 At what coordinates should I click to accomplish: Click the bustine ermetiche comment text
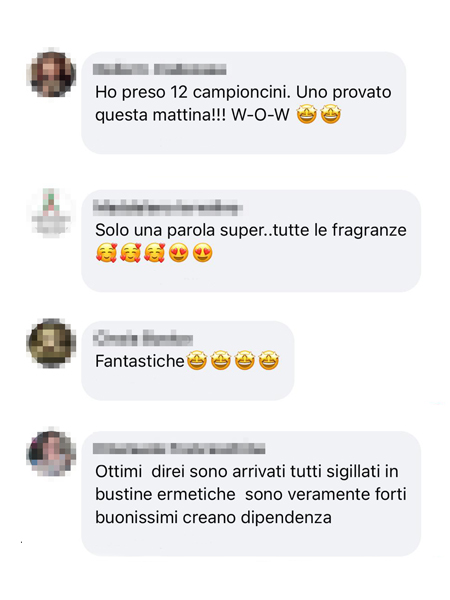[x=251, y=494]
